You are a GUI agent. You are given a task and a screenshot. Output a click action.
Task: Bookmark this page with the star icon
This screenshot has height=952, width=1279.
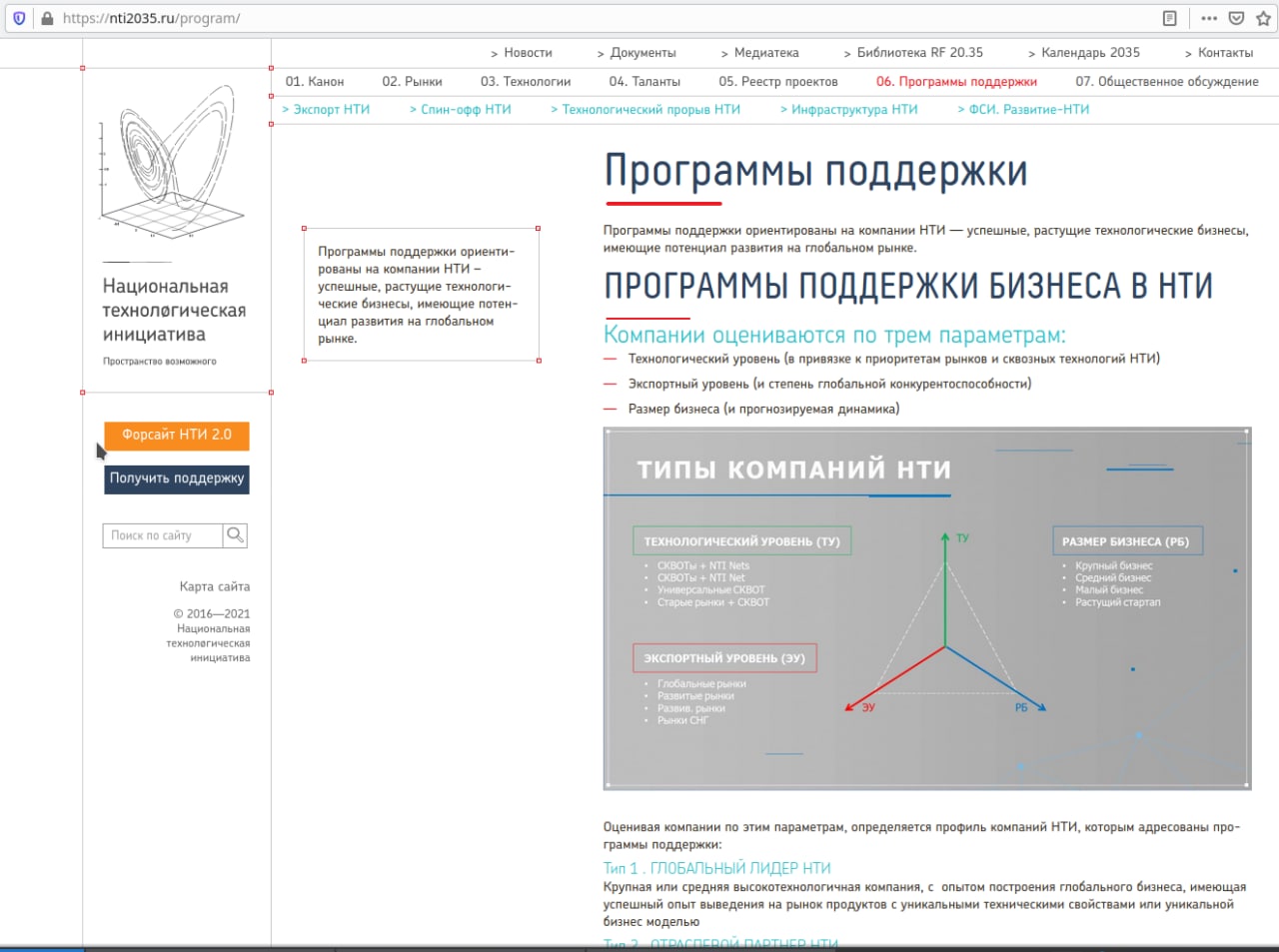point(1263,18)
